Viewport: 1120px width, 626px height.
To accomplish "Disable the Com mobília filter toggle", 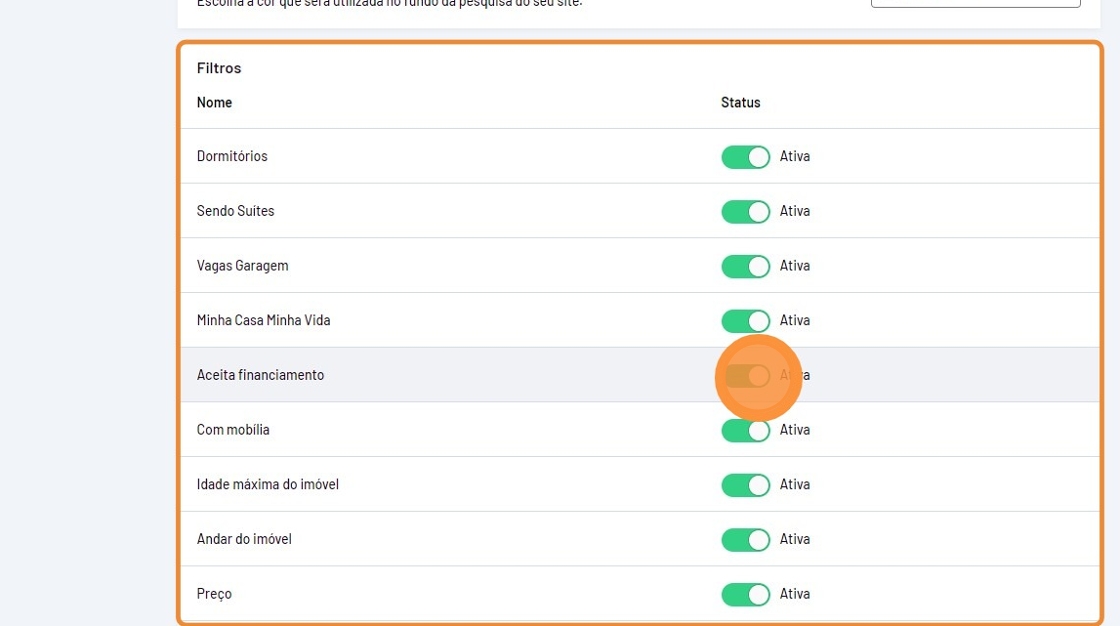I will (x=745, y=430).
